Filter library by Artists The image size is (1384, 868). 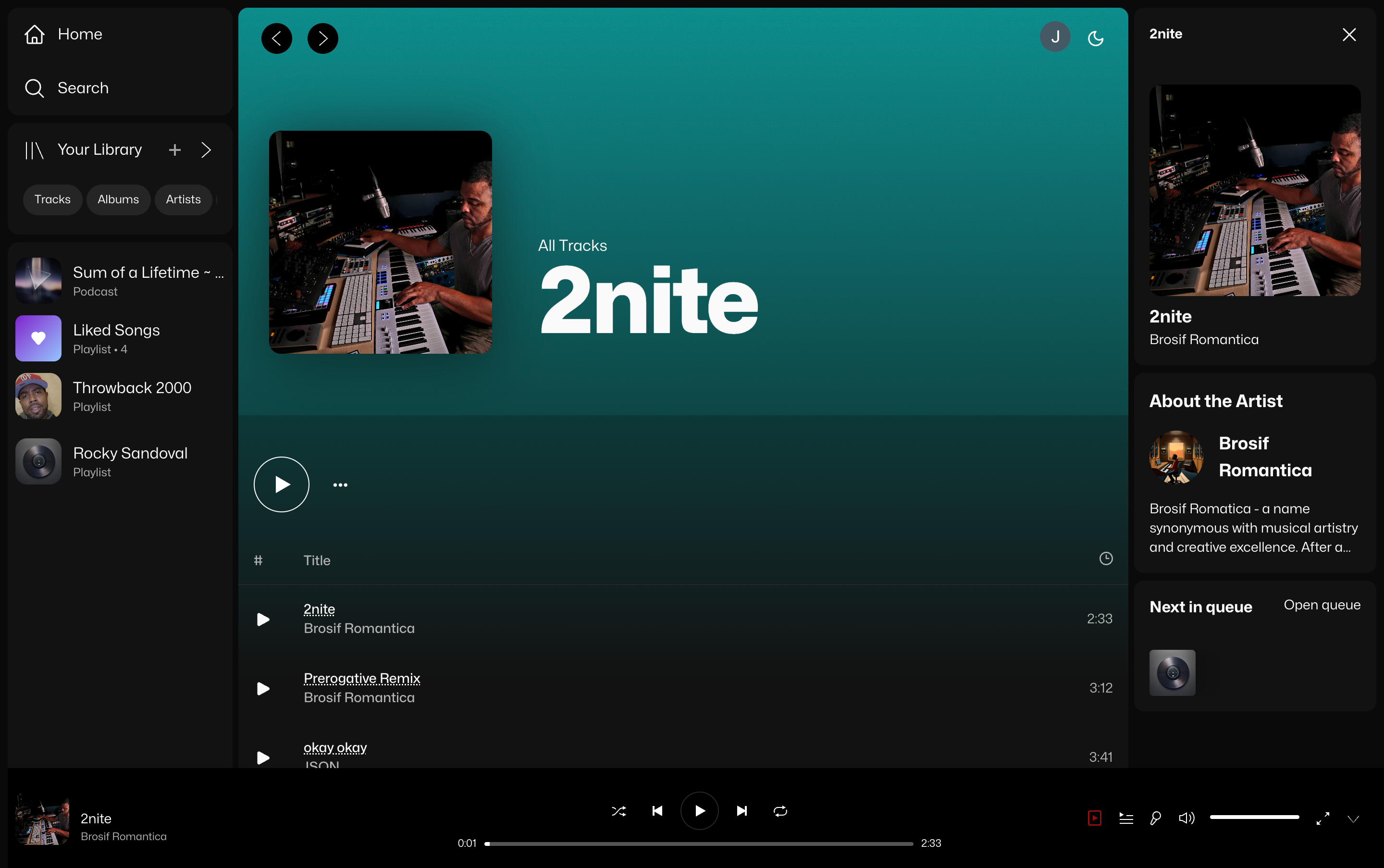coord(183,199)
